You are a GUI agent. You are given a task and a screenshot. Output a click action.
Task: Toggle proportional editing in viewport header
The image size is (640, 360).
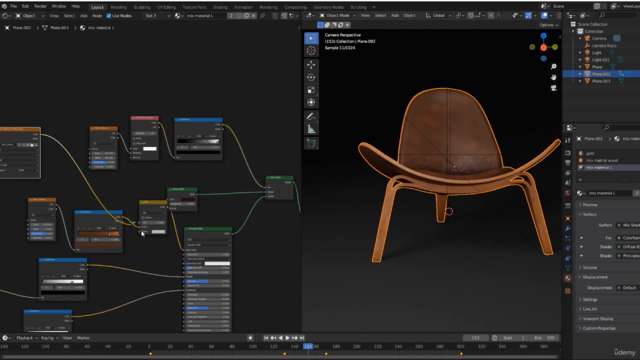491,16
